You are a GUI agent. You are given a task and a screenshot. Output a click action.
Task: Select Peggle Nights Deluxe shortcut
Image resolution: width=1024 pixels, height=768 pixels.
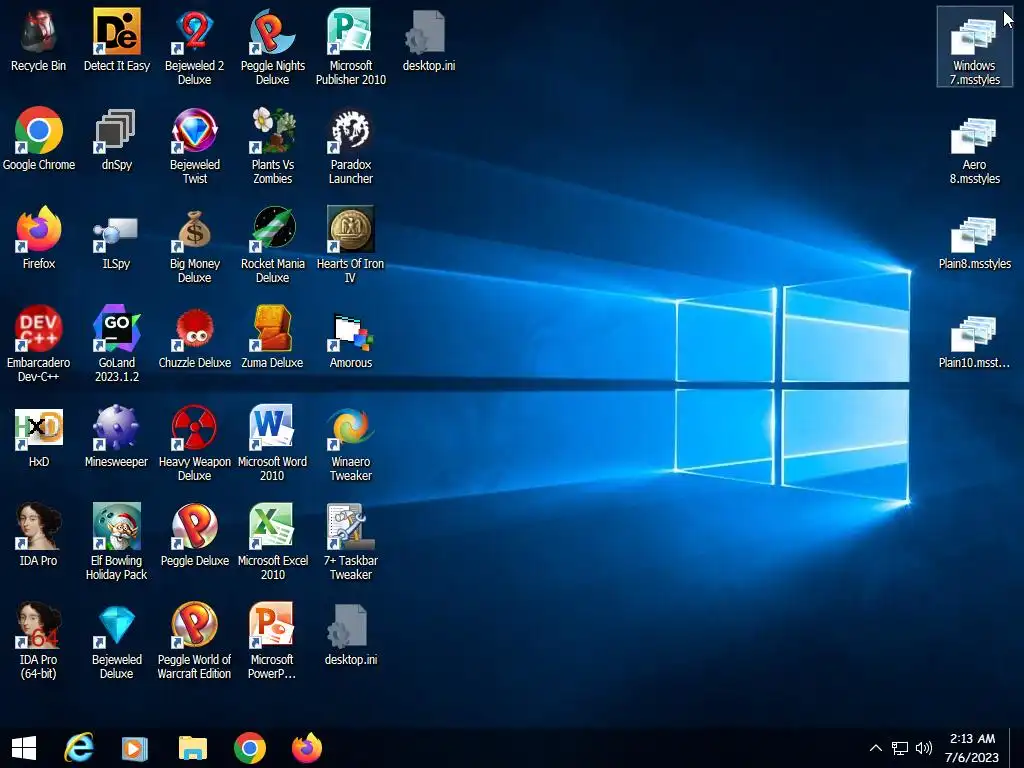272,47
